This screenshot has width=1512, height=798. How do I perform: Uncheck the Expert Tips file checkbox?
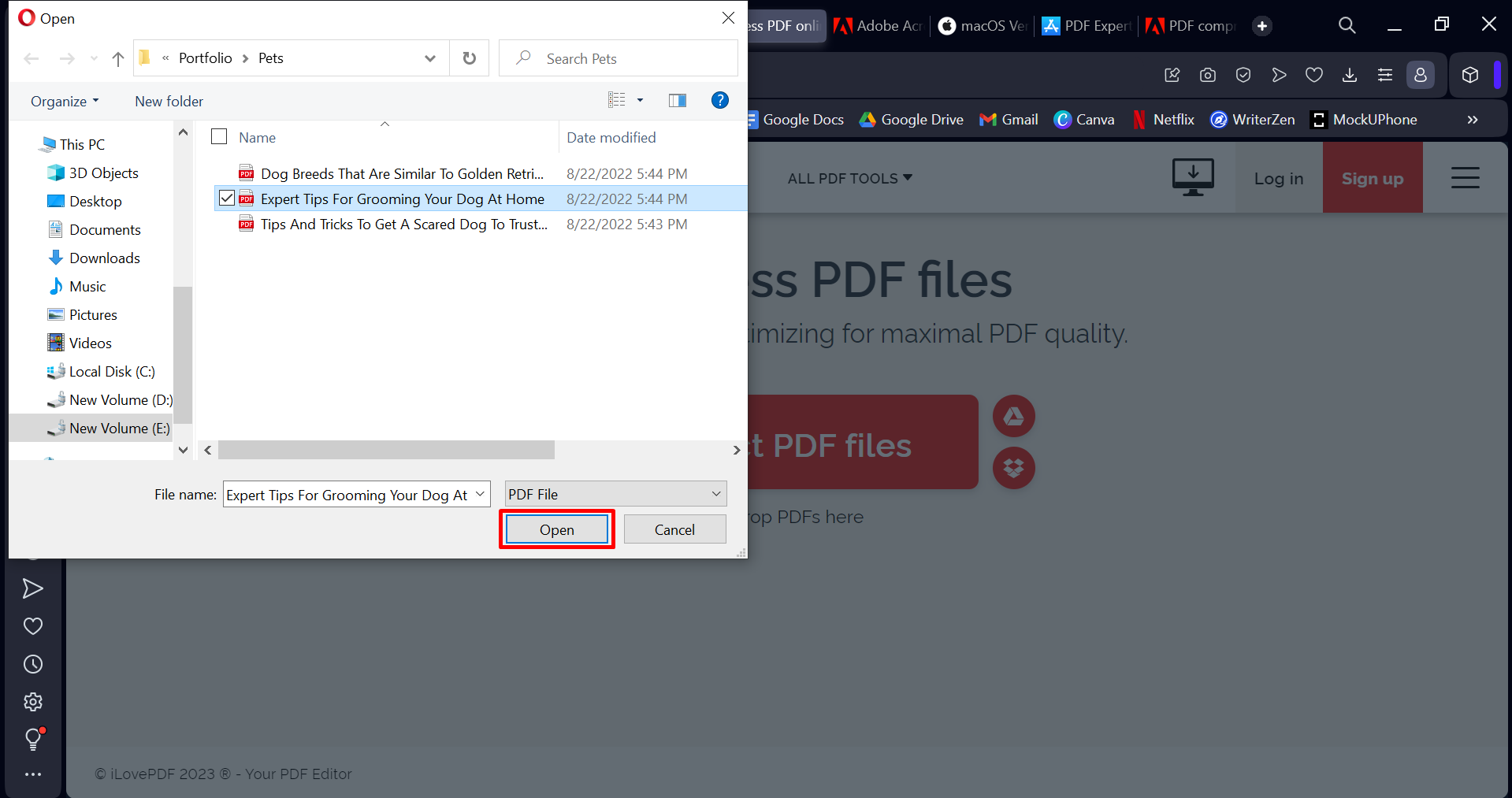click(226, 198)
